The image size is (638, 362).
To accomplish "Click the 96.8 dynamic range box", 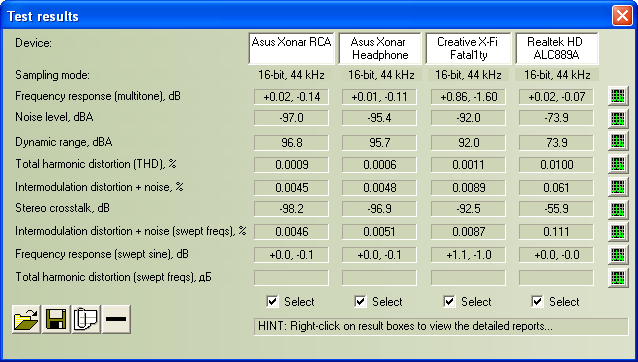I will pyautogui.click(x=291, y=143).
